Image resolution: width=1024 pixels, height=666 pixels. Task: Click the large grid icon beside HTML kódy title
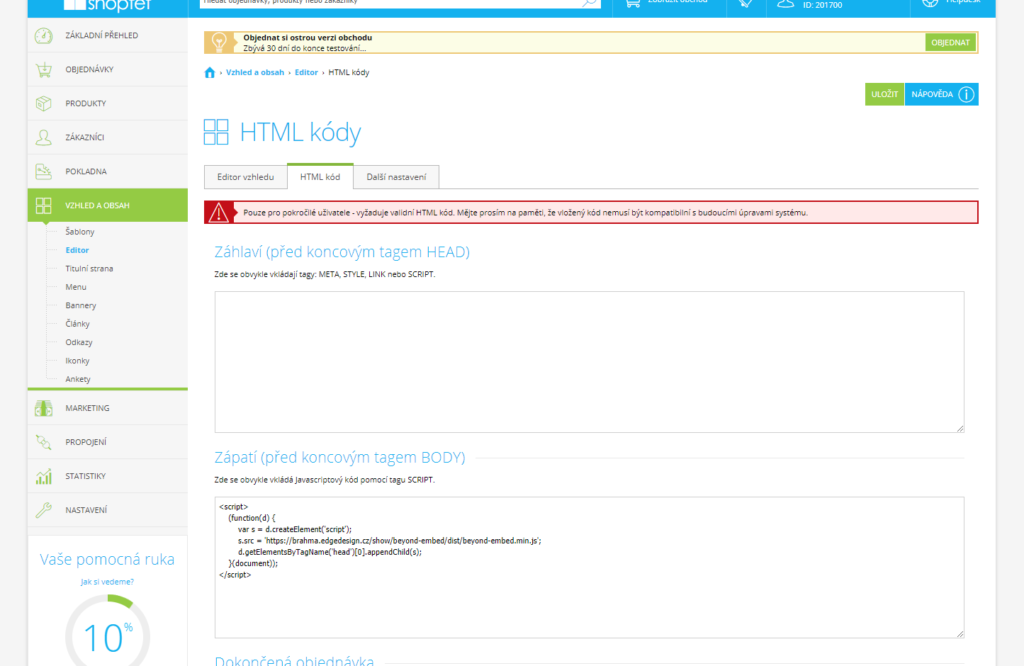(x=216, y=132)
